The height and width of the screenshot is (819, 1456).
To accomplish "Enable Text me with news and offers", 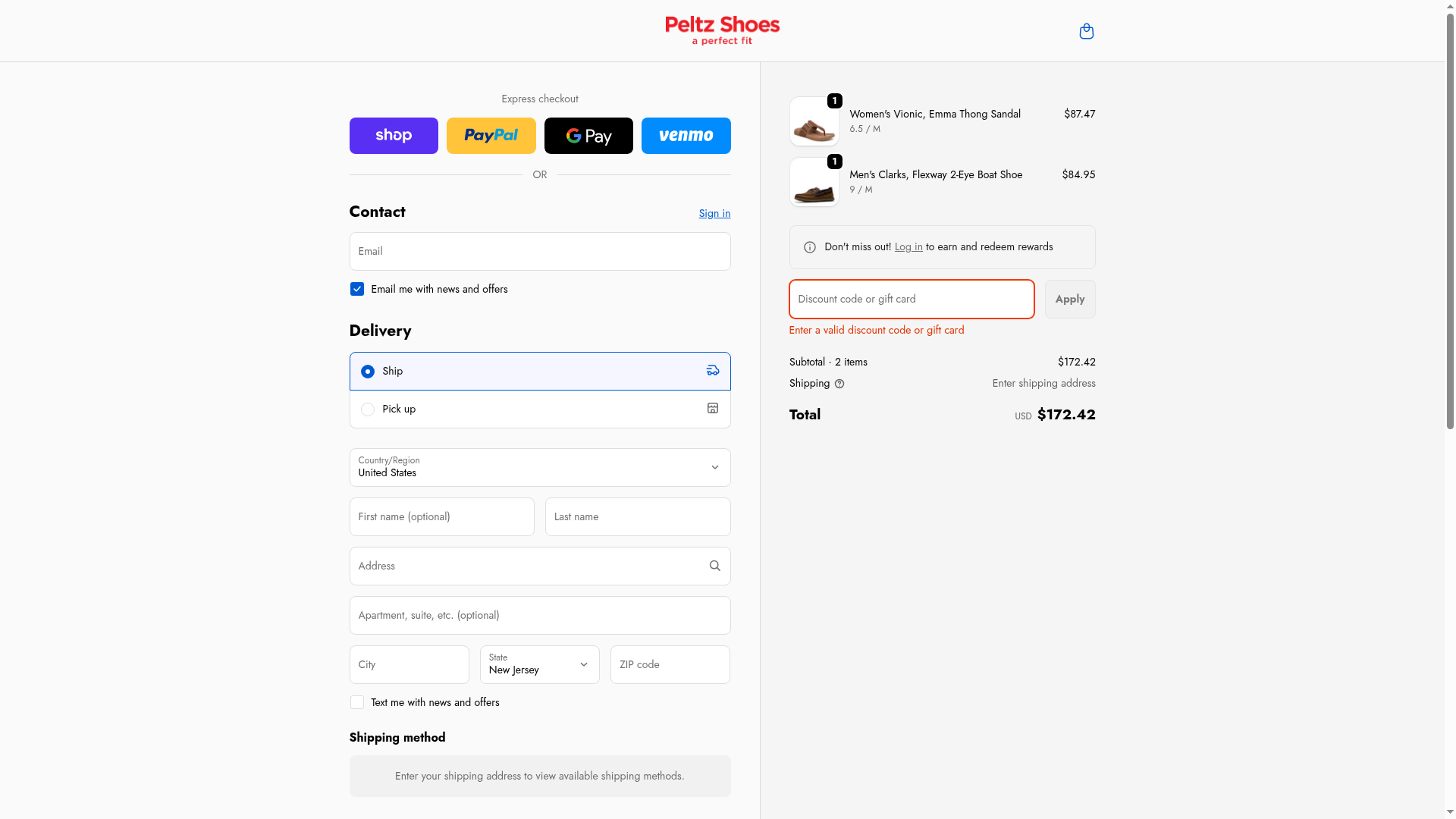I will pos(357,702).
